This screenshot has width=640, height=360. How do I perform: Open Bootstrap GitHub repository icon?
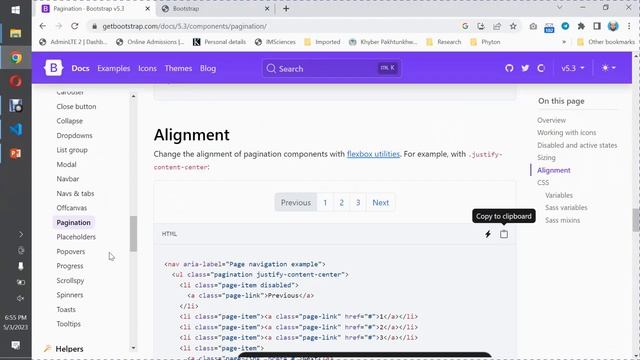pos(509,68)
